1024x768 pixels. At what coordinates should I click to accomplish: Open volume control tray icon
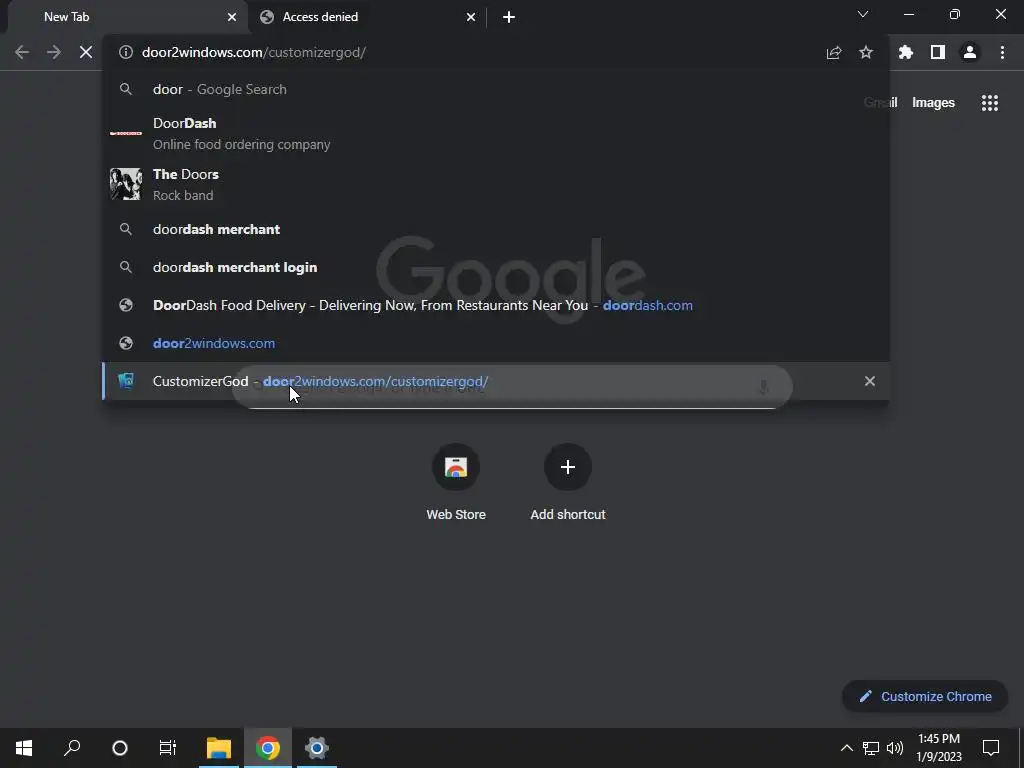pos(895,748)
